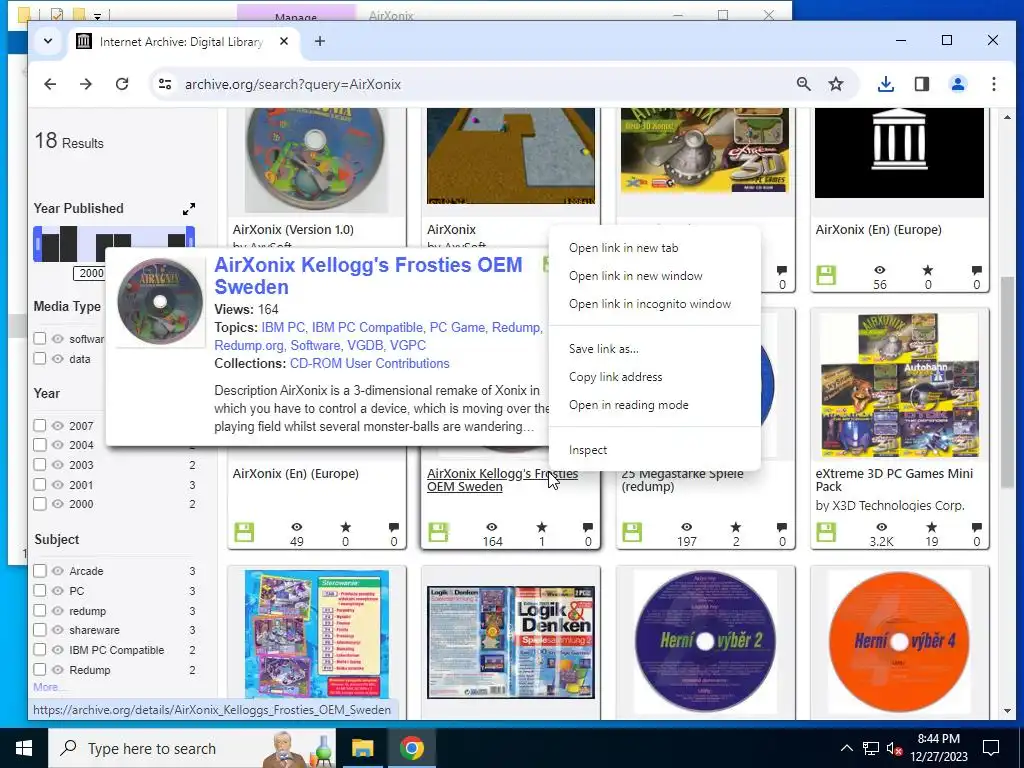1024x768 pixels.
Task: Open Logik & Denken cover thumbnail
Action: 511,642
